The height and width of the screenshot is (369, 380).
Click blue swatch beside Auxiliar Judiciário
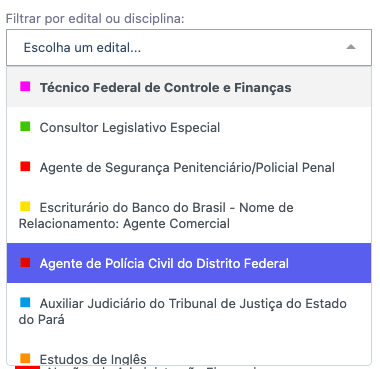25,302
